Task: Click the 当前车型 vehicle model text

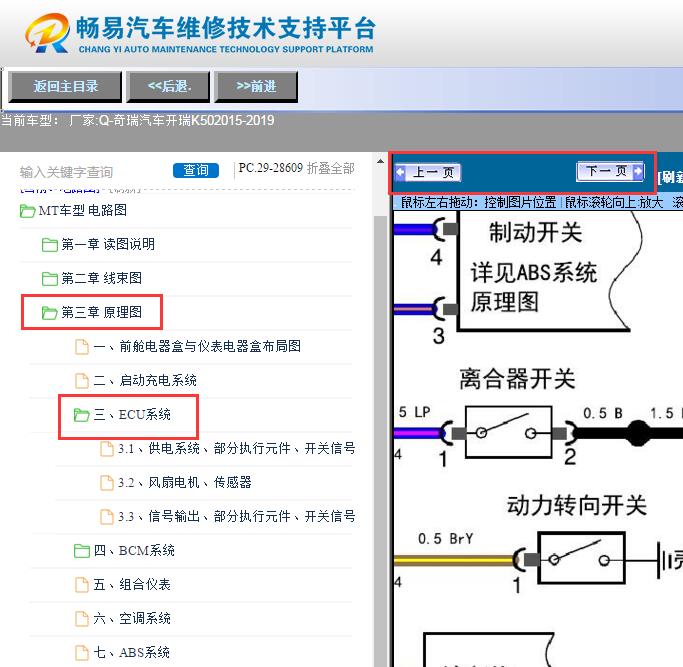Action: click(137, 120)
